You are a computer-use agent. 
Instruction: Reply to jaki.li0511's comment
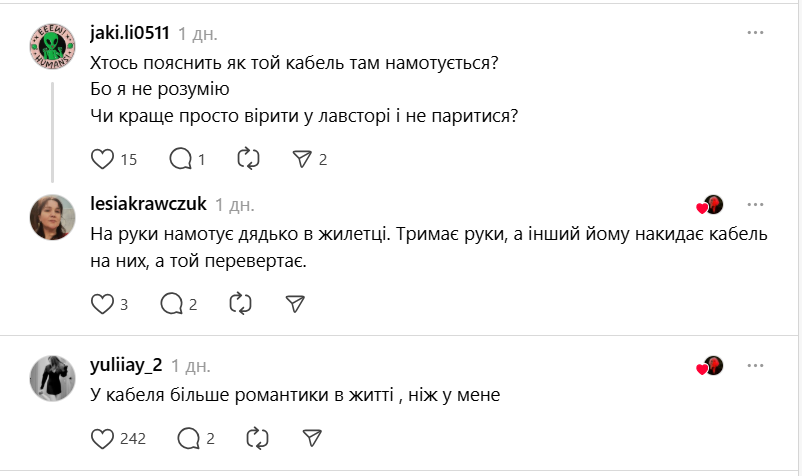point(181,158)
